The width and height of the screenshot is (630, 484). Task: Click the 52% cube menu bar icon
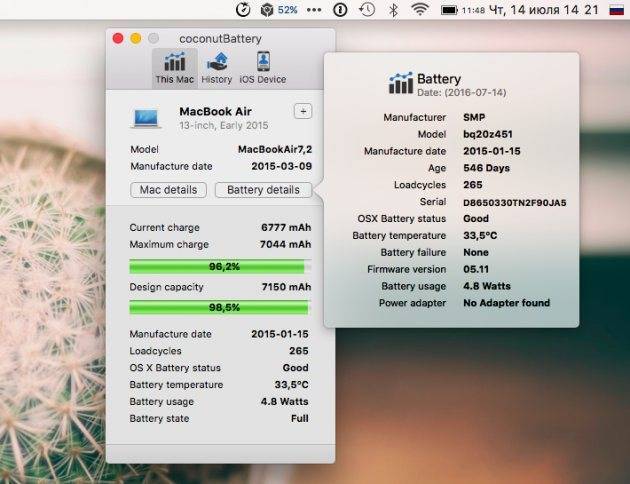pyautogui.click(x=279, y=10)
